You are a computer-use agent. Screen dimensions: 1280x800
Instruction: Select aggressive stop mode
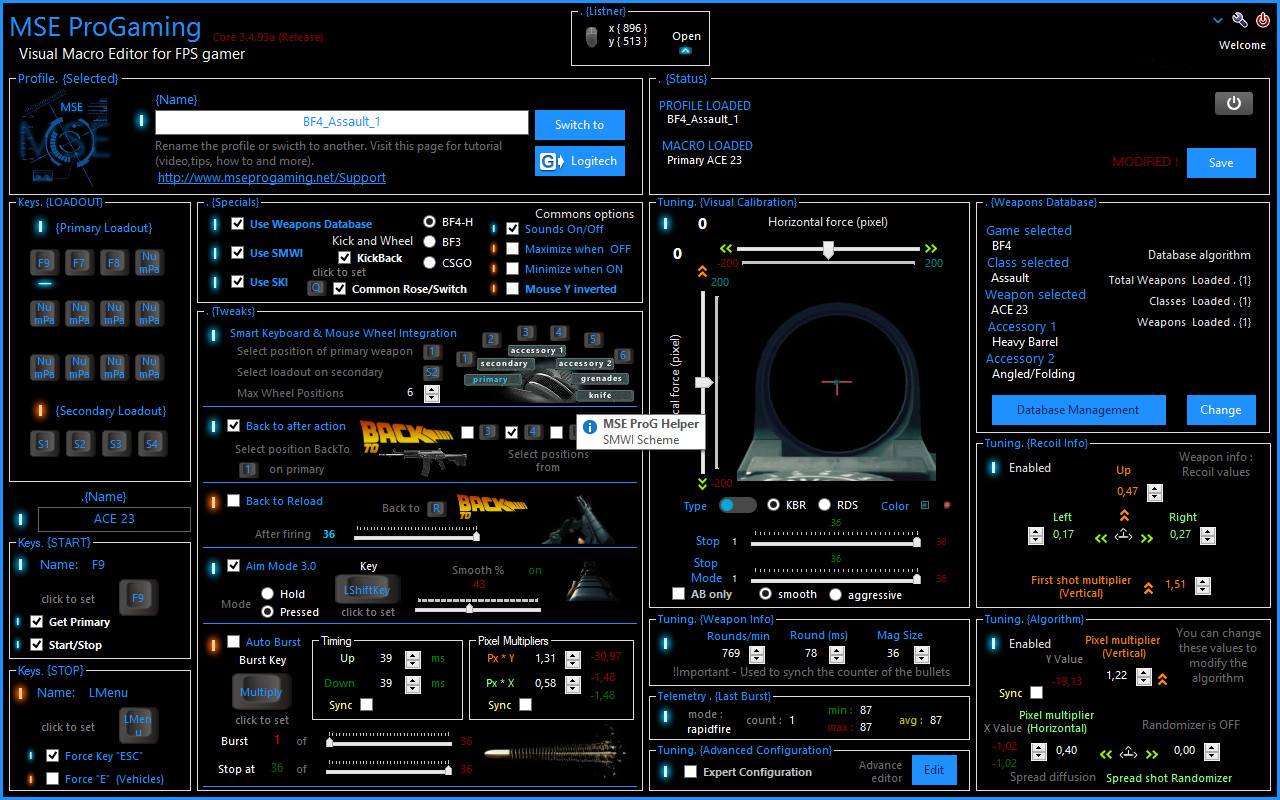tap(835, 594)
